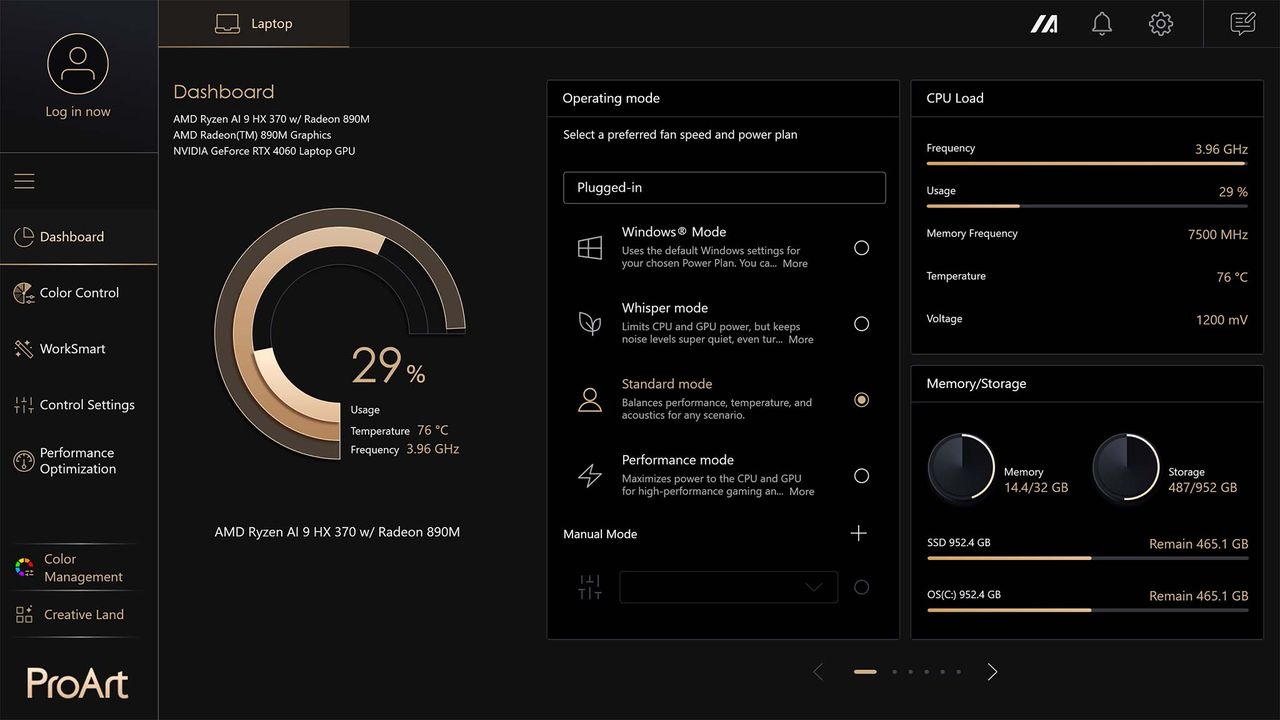Click the Memory circular gauge
This screenshot has height=720, width=1280.
(960, 465)
